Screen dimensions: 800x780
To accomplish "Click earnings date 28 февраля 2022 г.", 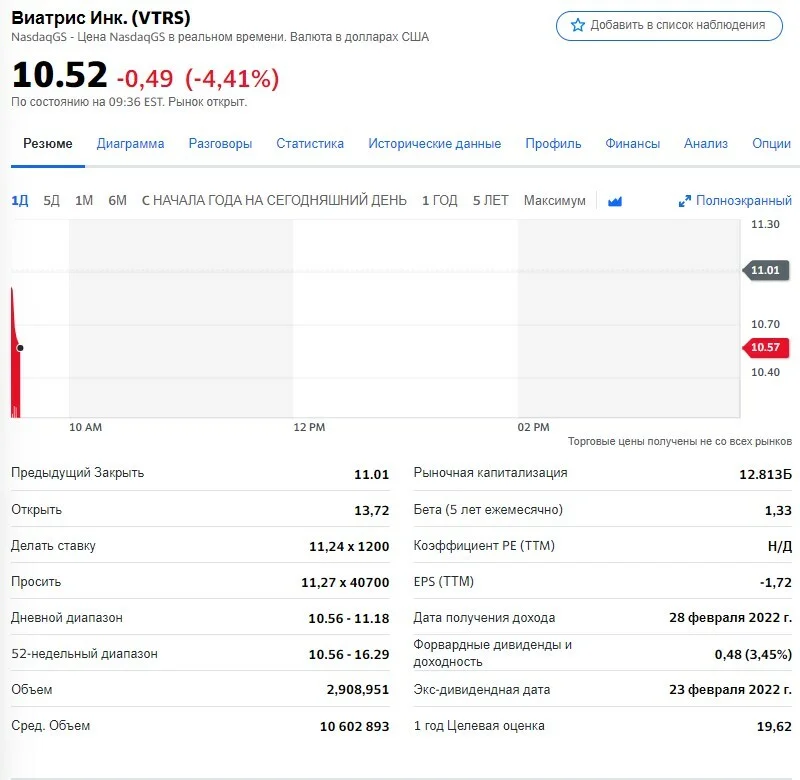I will pyautogui.click(x=731, y=618).
